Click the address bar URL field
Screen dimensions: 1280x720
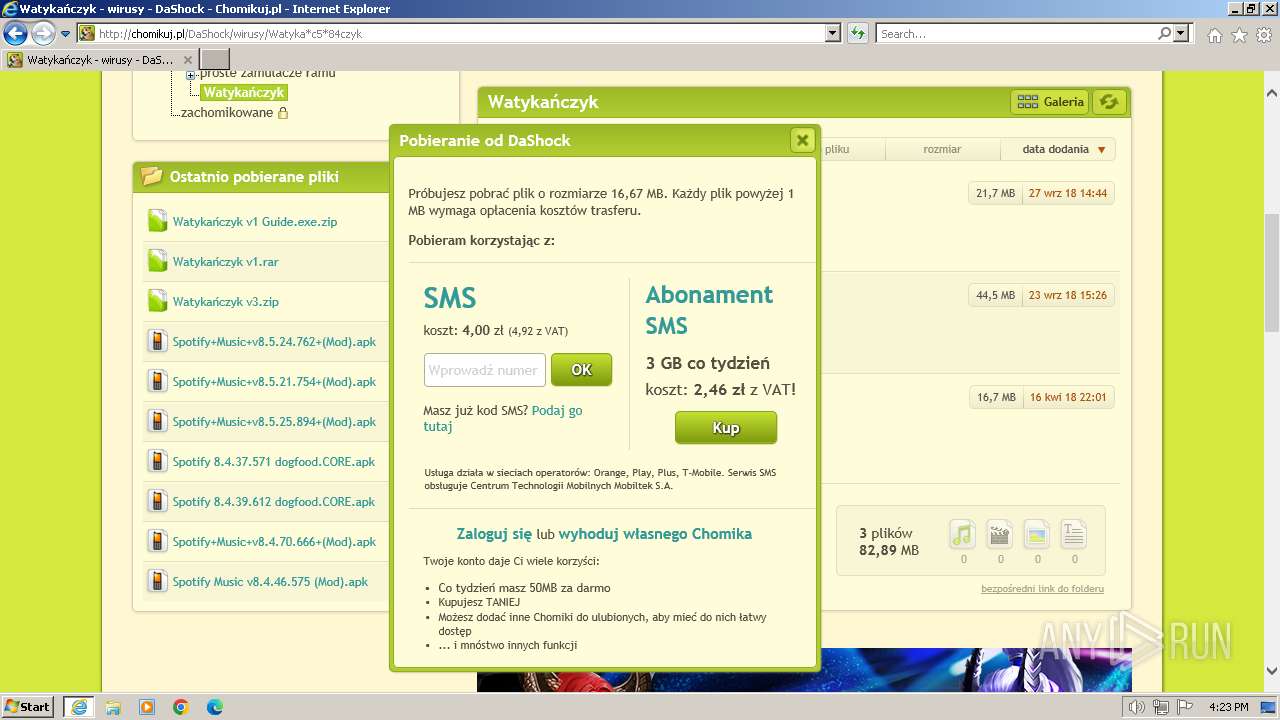point(460,33)
